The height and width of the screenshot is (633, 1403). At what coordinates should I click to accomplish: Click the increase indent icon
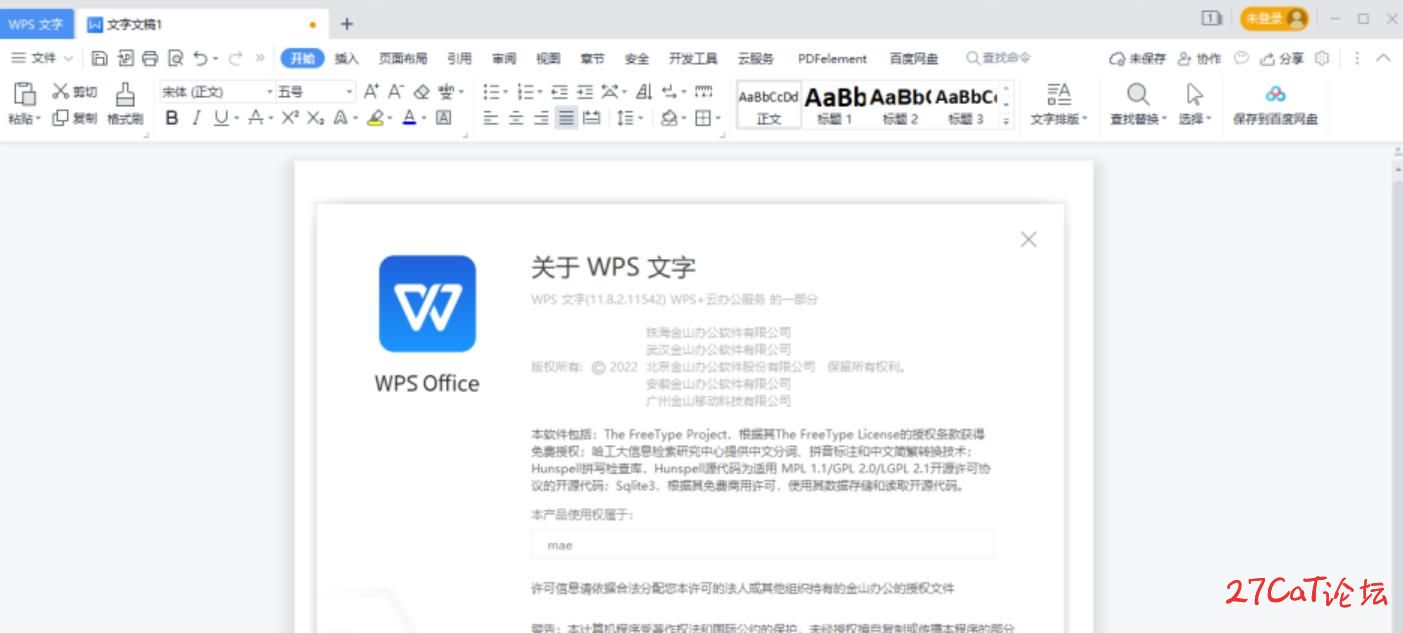point(585,91)
